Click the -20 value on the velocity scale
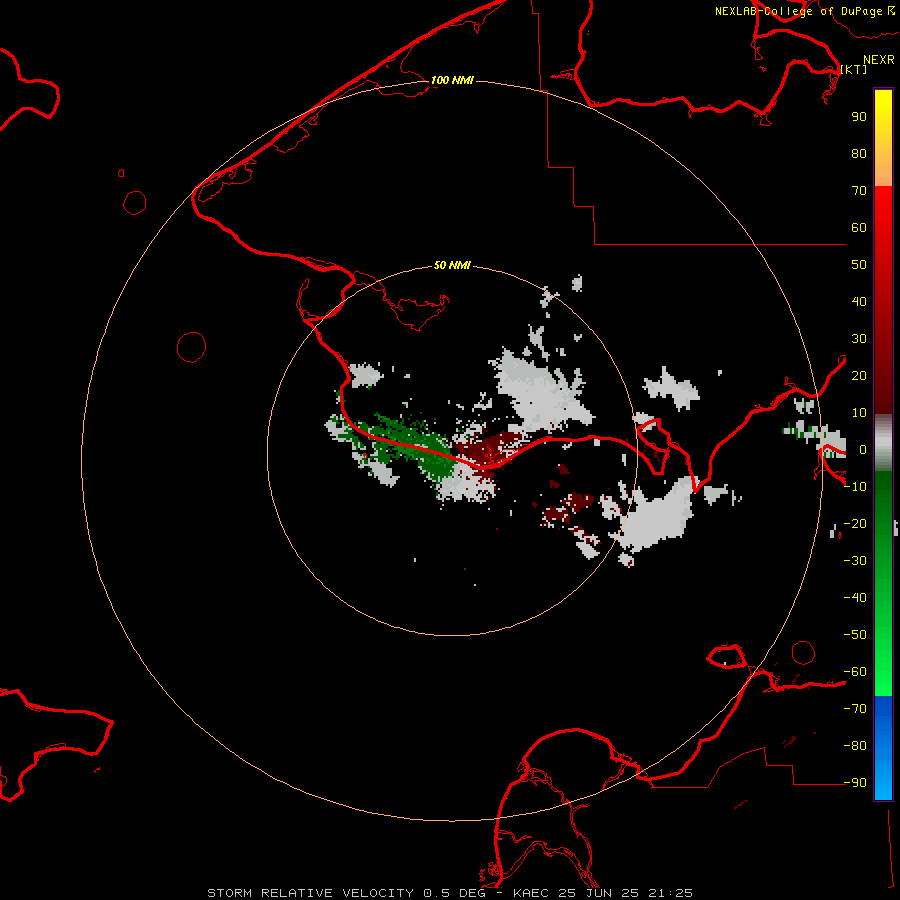Screen dimensions: 900x900 tap(855, 524)
